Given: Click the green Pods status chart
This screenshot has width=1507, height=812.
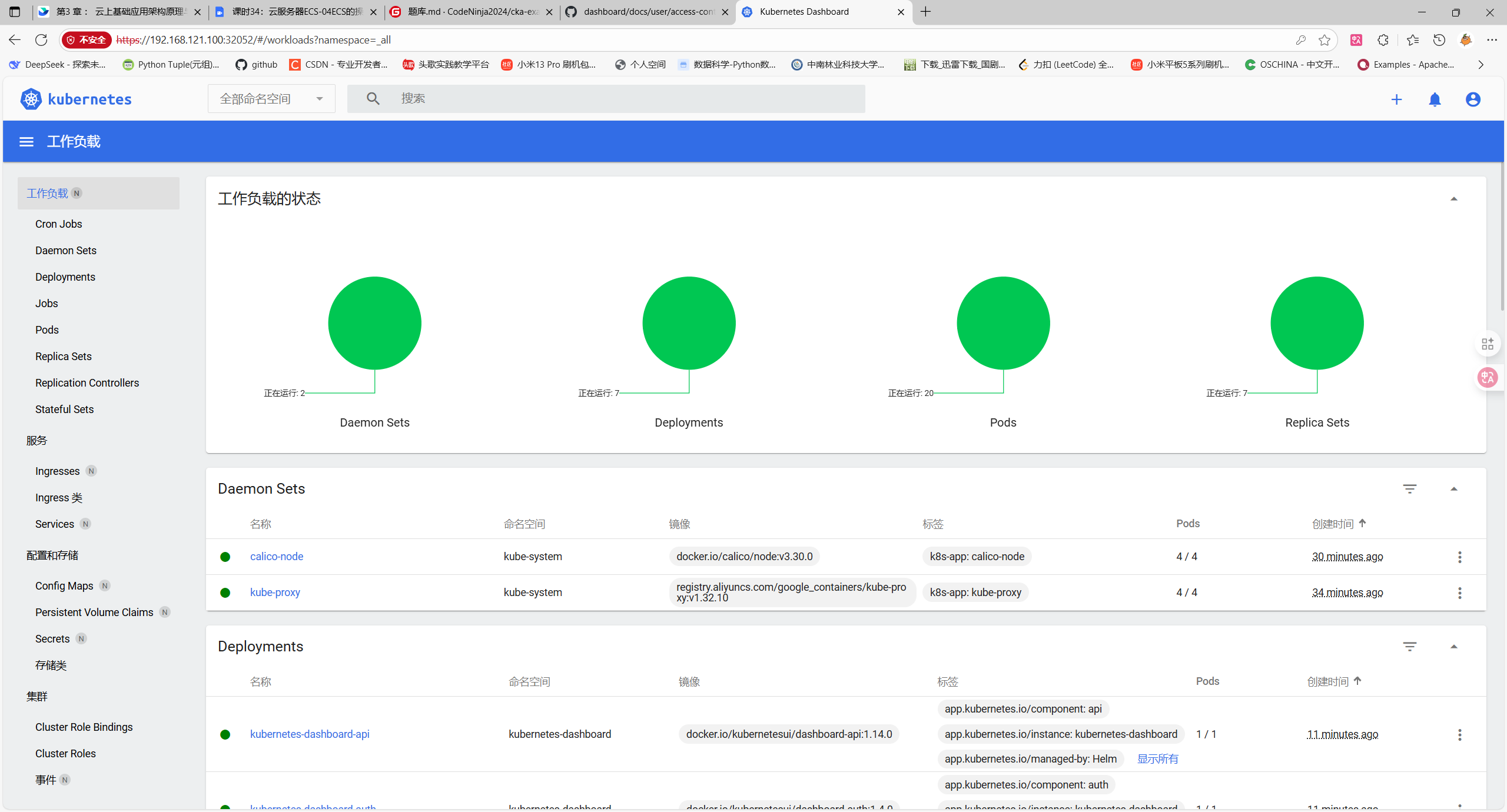Looking at the screenshot, I should 1003,323.
